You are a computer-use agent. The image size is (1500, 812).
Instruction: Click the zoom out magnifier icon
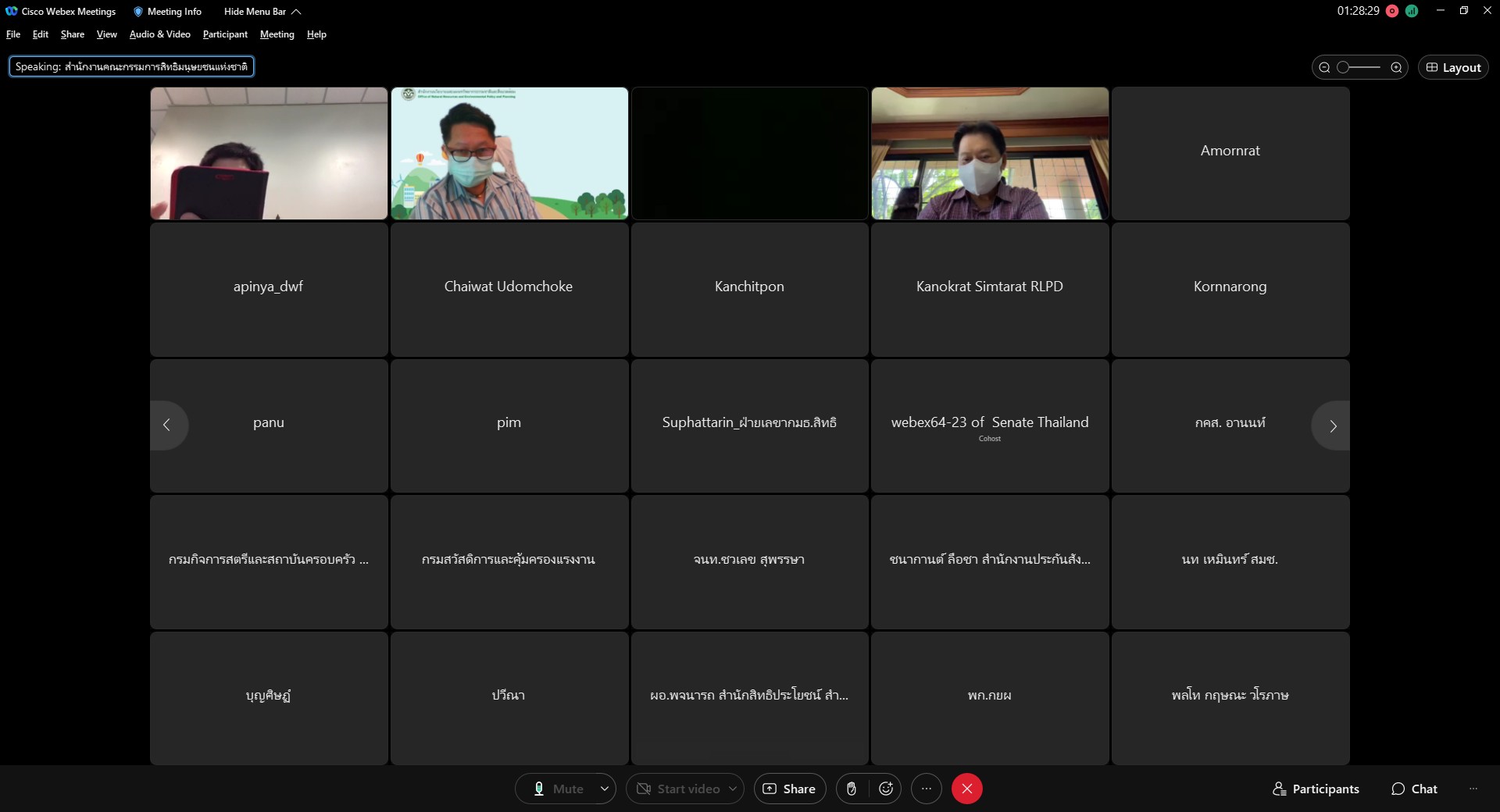coord(1324,67)
